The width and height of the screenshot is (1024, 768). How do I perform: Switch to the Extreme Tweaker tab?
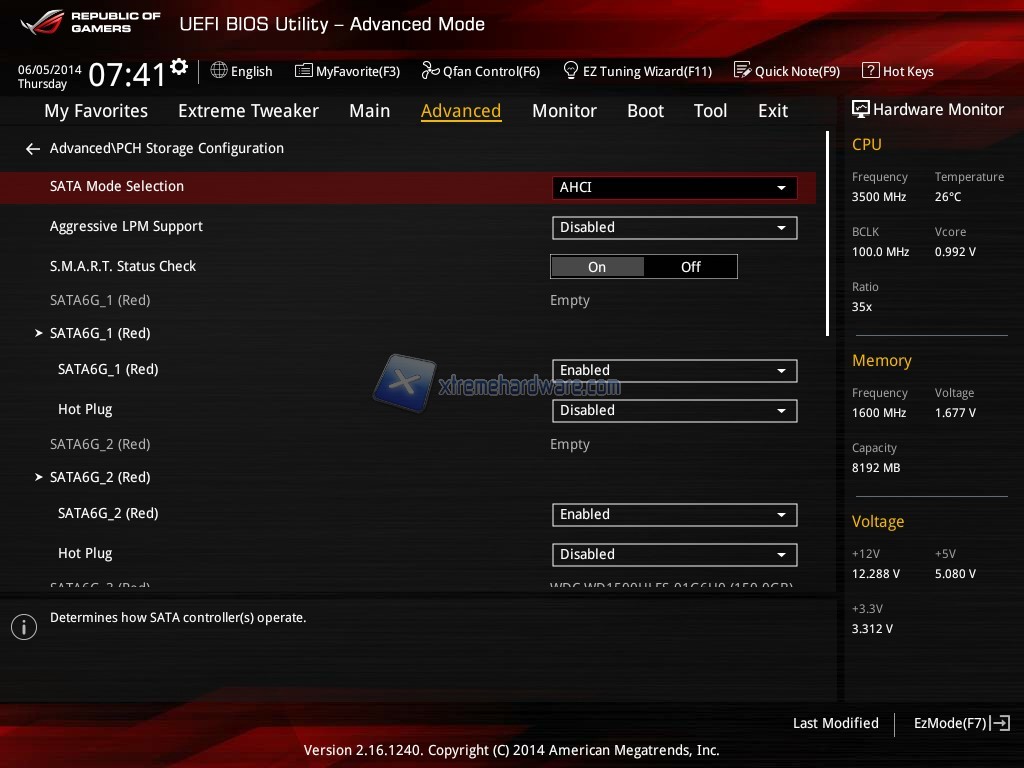click(248, 111)
